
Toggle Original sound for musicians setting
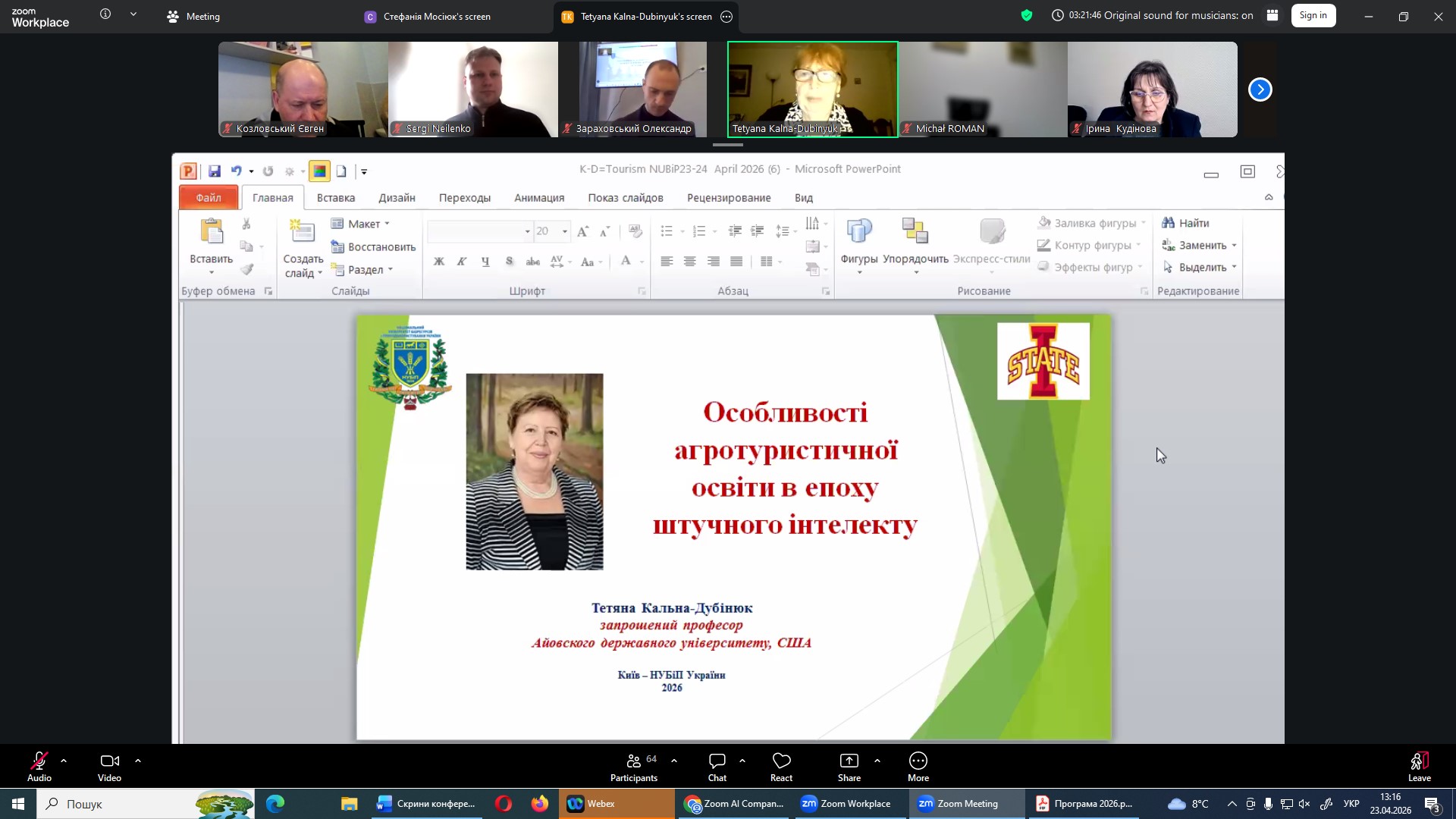pyautogui.click(x=1178, y=16)
